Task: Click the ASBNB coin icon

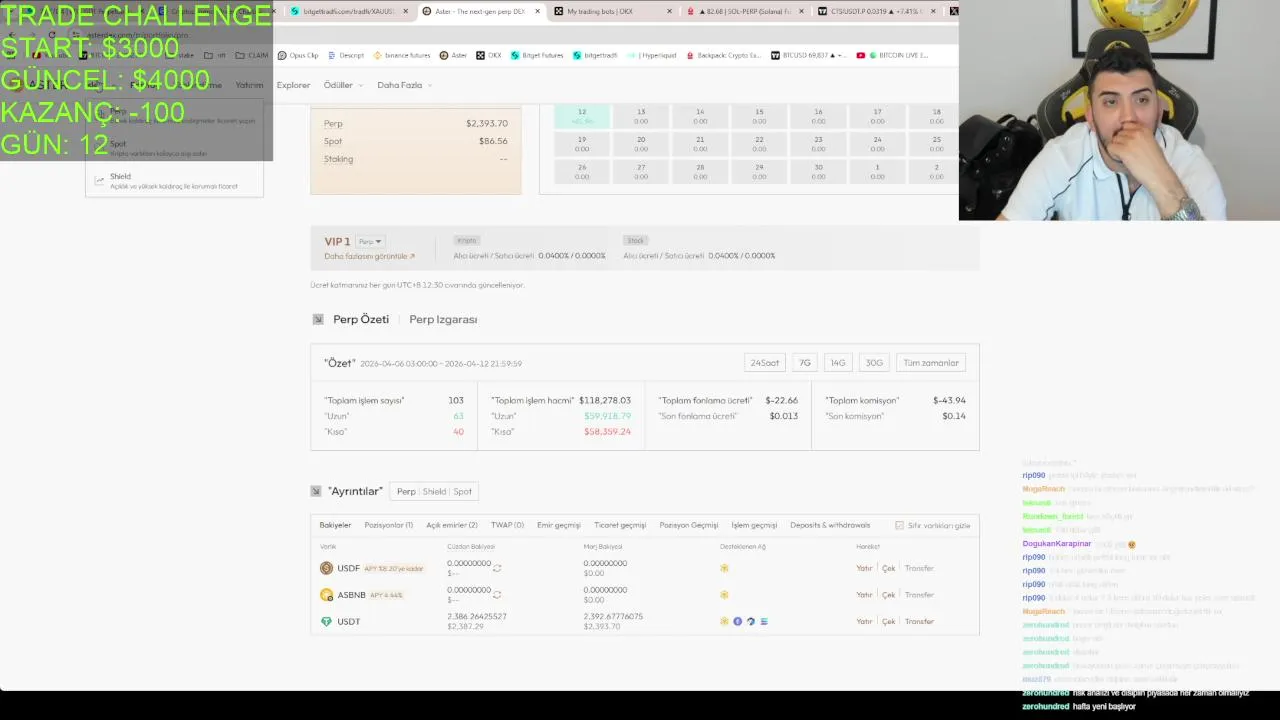Action: (326, 595)
